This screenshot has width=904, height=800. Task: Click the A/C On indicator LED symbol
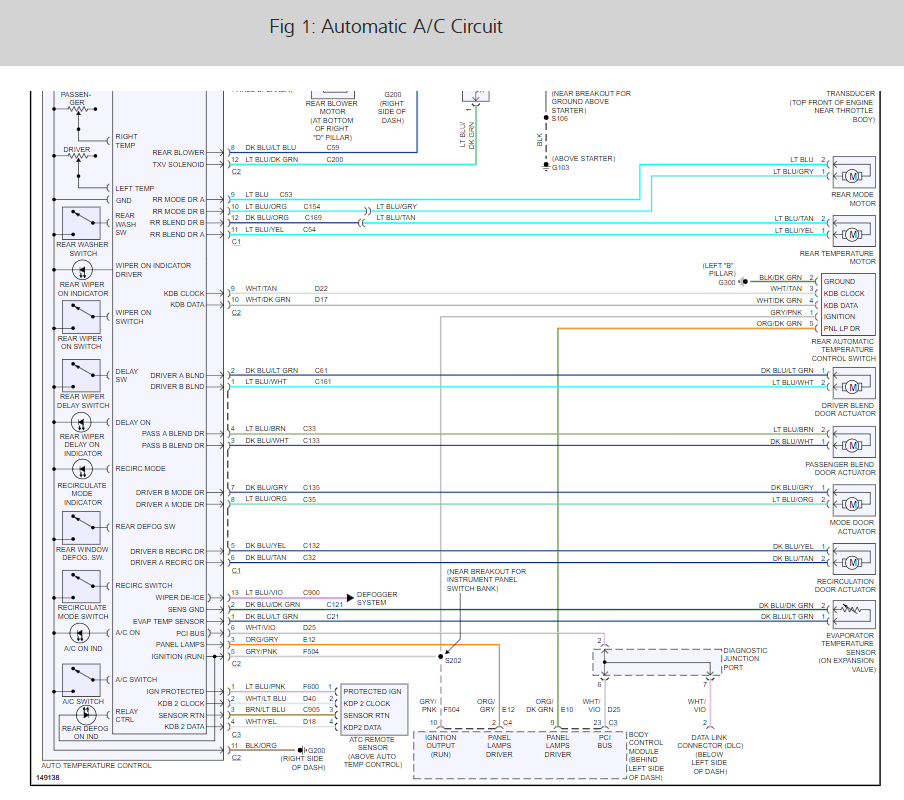tap(83, 634)
